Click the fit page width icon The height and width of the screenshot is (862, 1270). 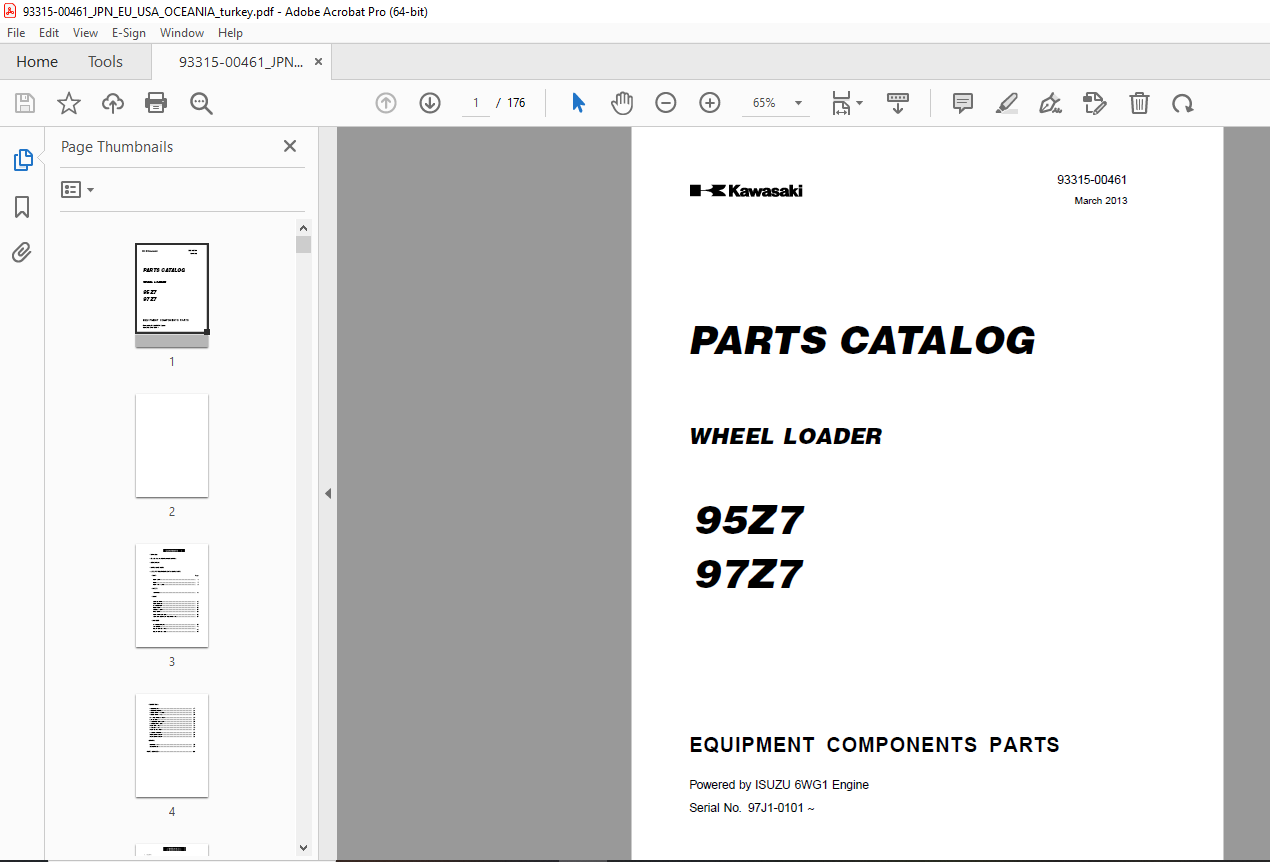click(841, 103)
